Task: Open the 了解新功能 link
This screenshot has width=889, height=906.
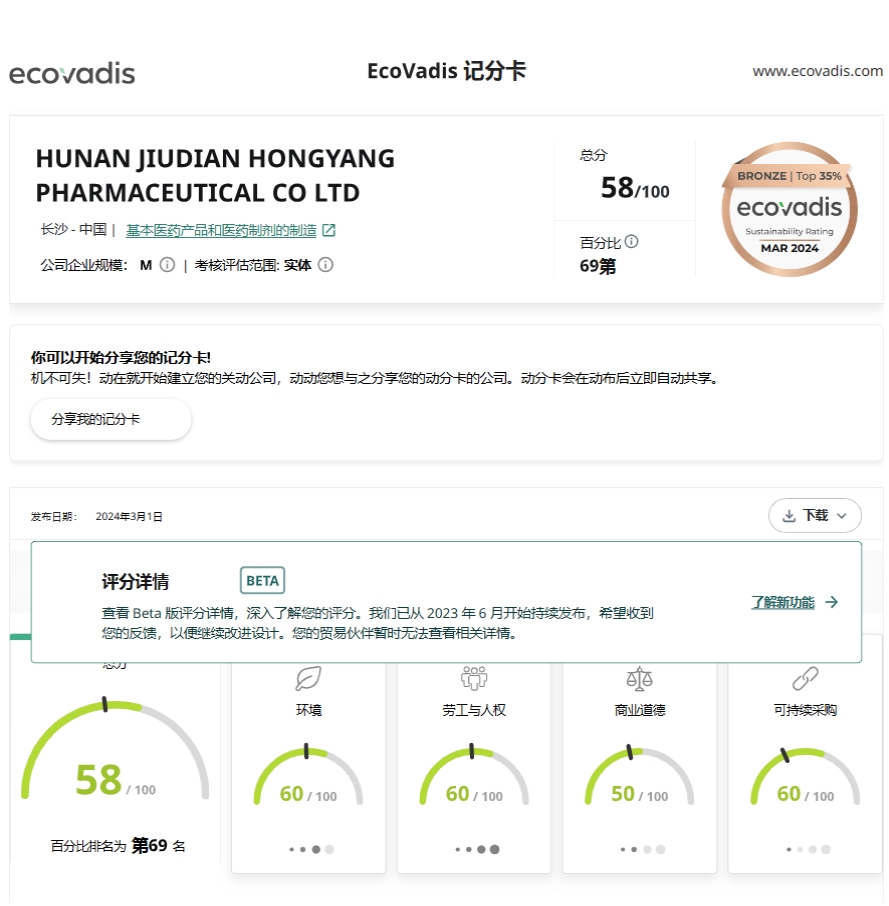Action: pyautogui.click(x=783, y=602)
